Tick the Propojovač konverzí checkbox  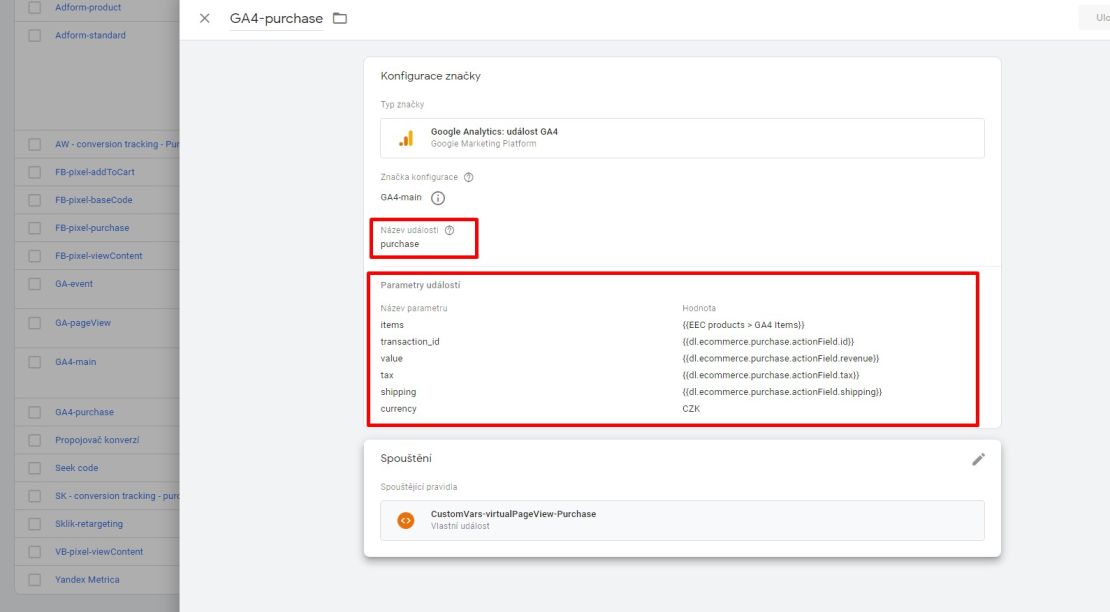[34, 440]
